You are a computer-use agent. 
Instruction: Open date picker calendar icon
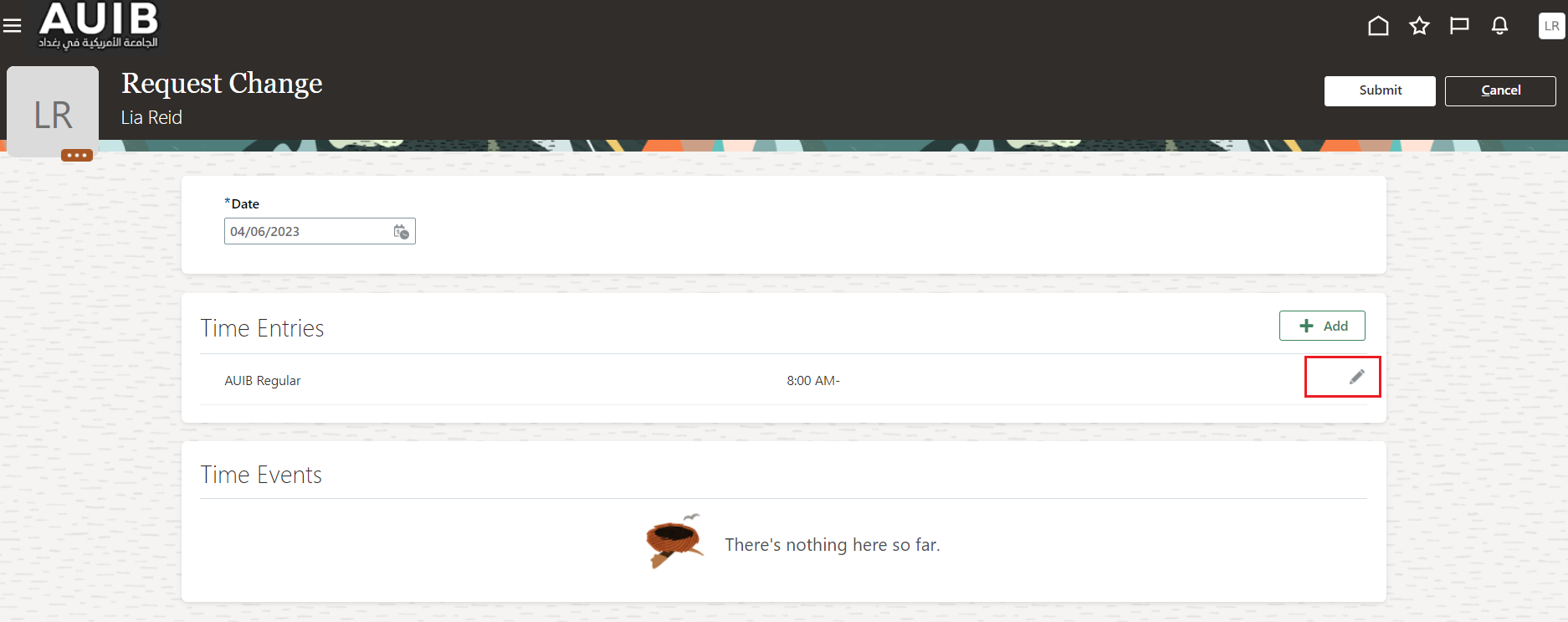[402, 232]
